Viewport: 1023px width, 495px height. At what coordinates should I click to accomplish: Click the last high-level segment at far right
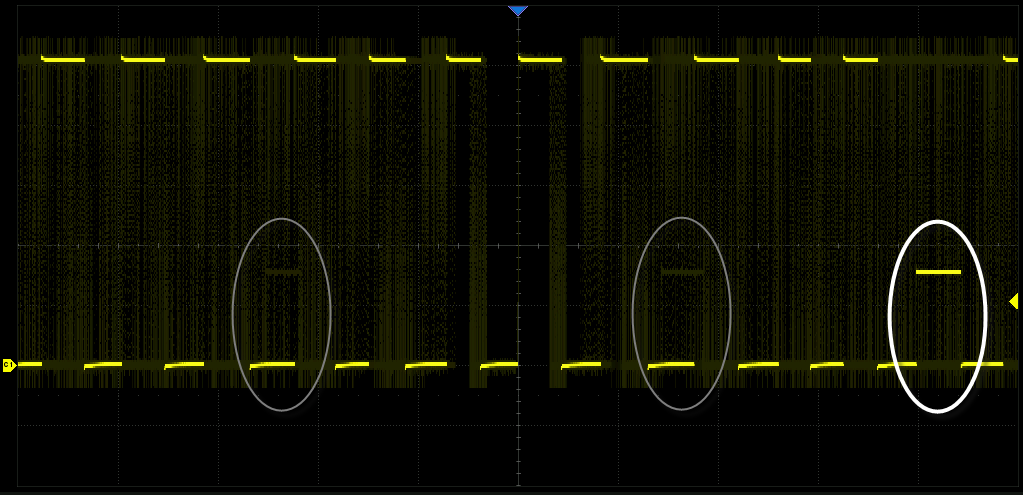(1010, 60)
